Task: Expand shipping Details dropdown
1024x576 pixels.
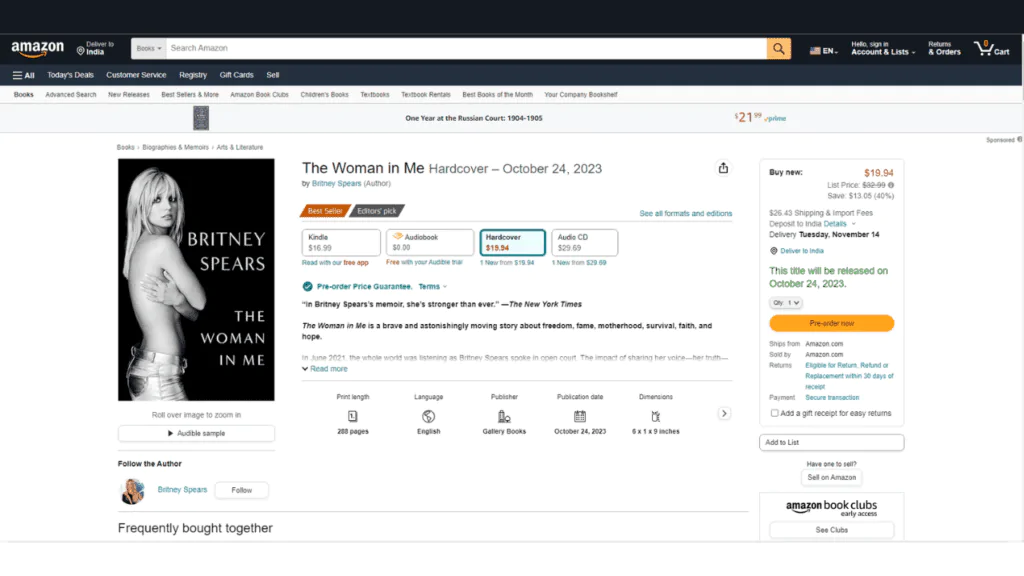Action: click(839, 224)
